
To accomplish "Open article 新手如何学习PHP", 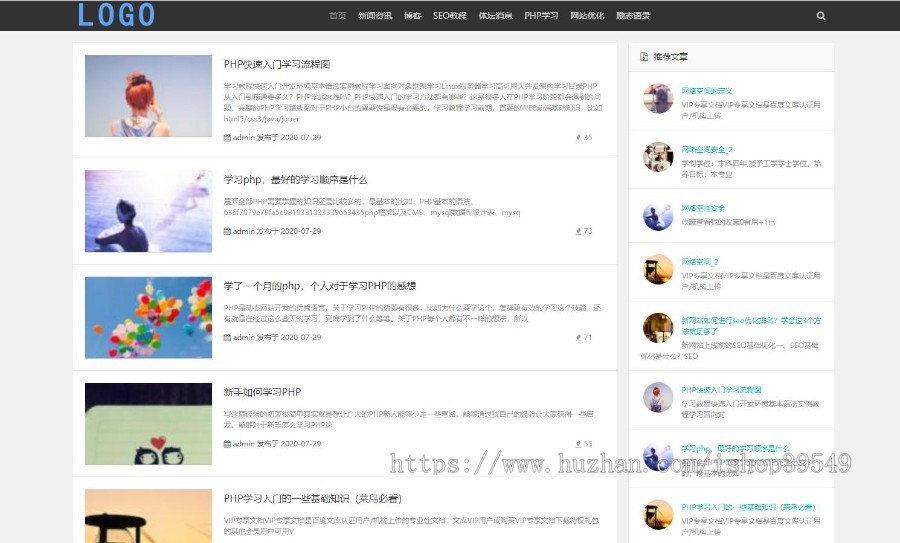I will (x=262, y=392).
